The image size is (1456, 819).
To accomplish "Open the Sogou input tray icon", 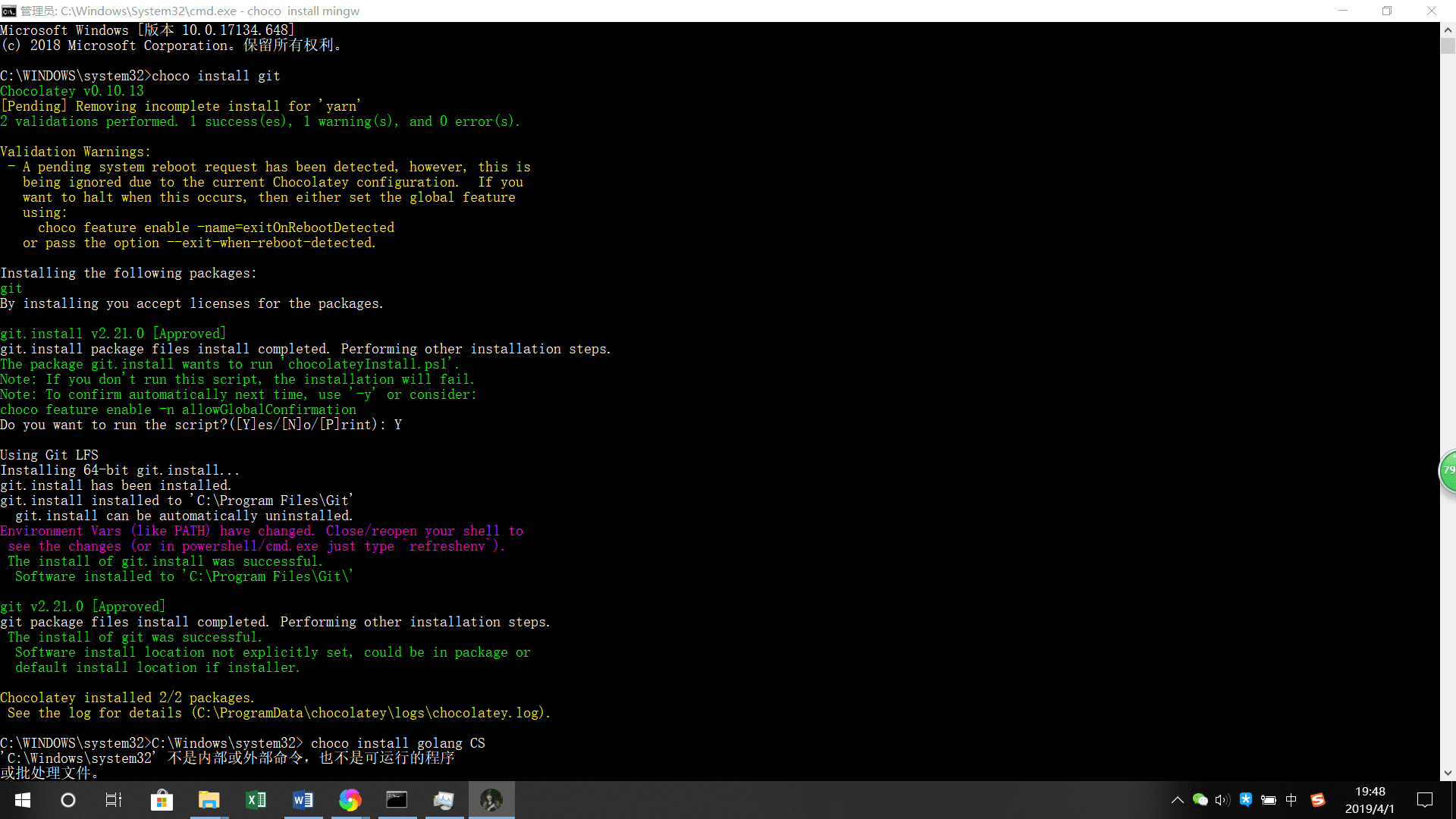I will point(1318,800).
